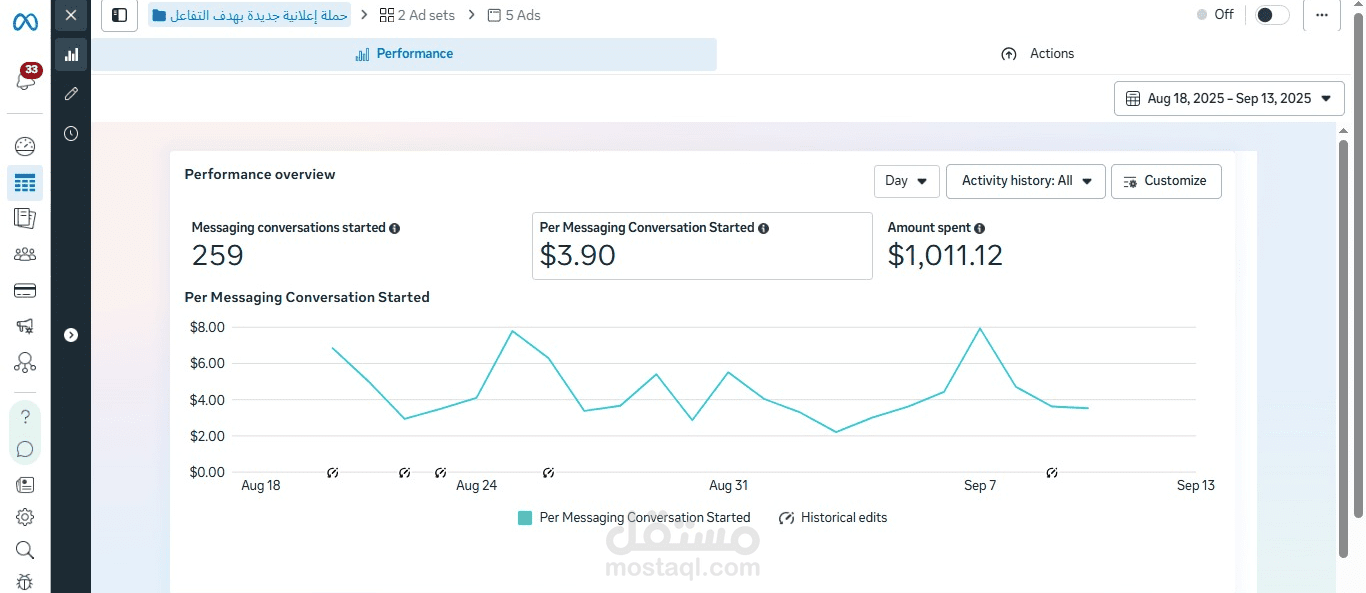Select the Per Messaging Conversation Started metric card

(x=701, y=245)
